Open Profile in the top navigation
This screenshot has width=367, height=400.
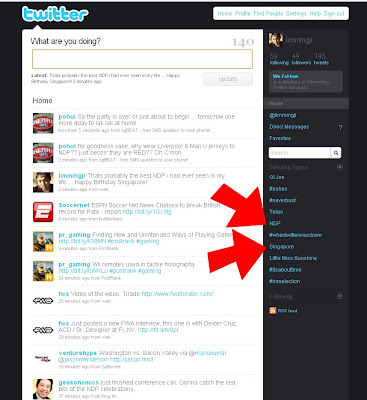[x=243, y=14]
